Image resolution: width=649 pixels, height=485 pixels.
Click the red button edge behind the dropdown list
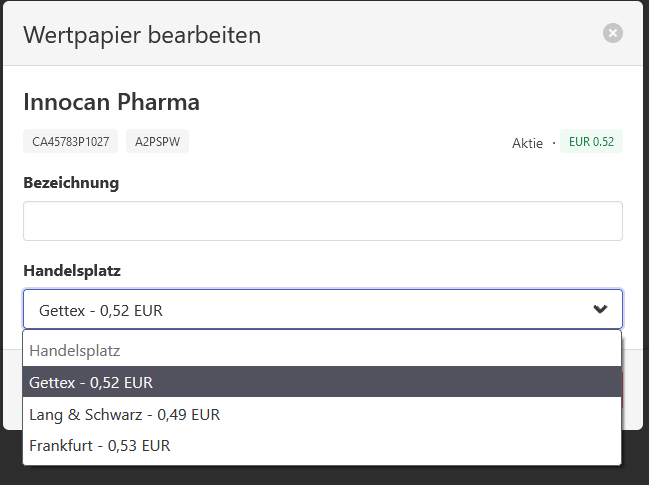click(x=622, y=389)
